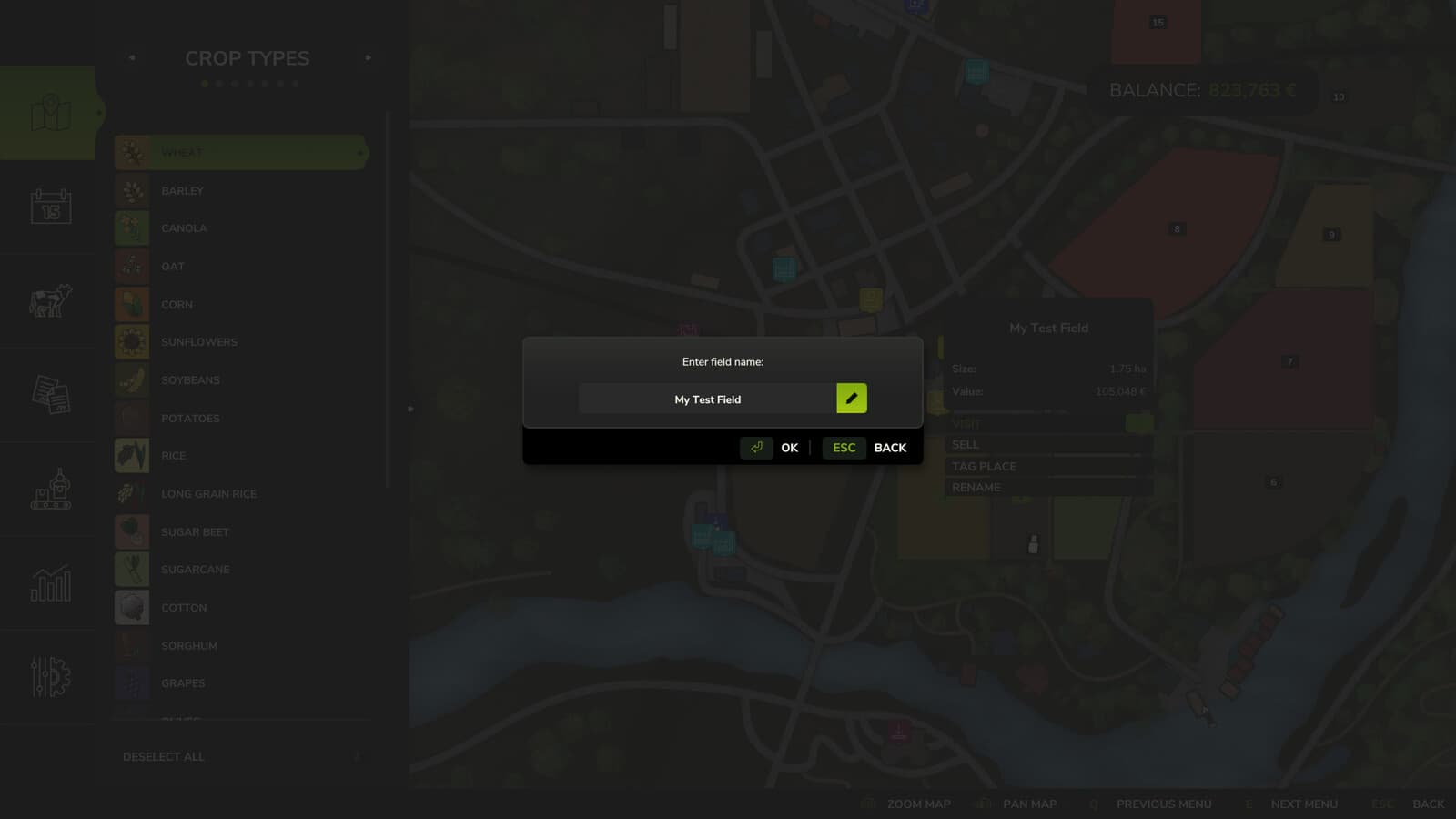Open the animals cow sidebar icon

[x=51, y=300]
